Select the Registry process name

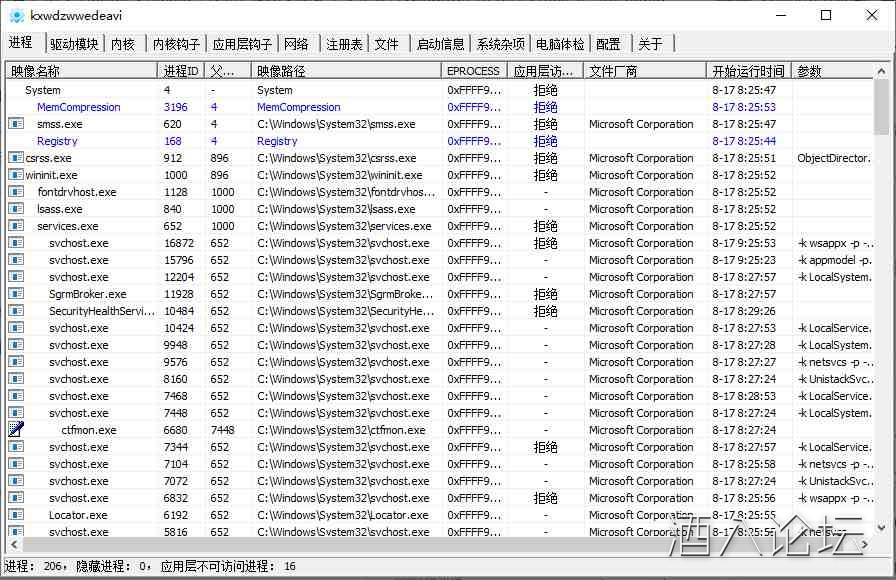[57, 141]
